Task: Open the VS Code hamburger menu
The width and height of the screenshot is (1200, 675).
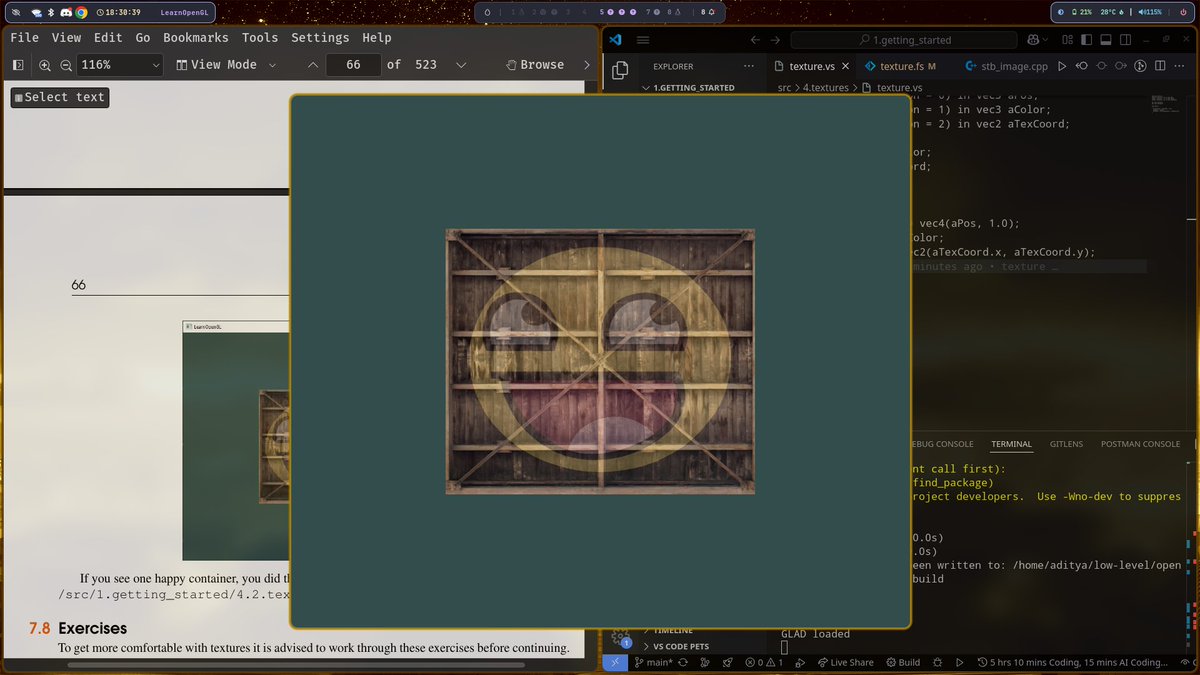Action: (643, 39)
